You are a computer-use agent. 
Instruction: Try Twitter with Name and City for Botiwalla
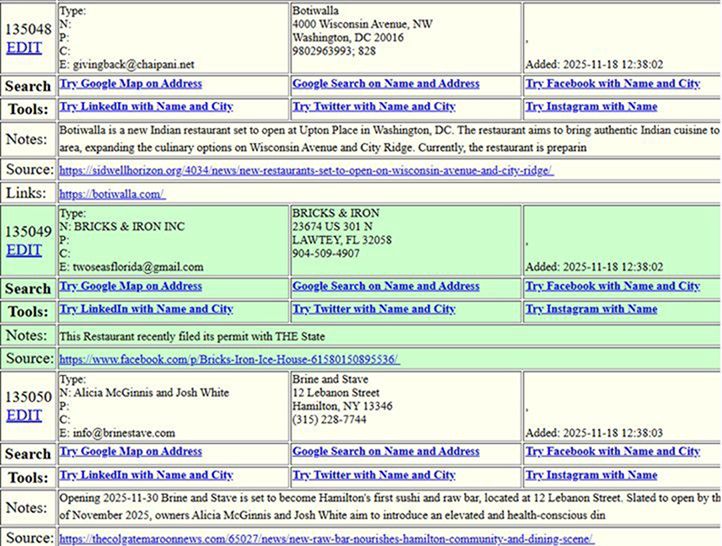374,107
